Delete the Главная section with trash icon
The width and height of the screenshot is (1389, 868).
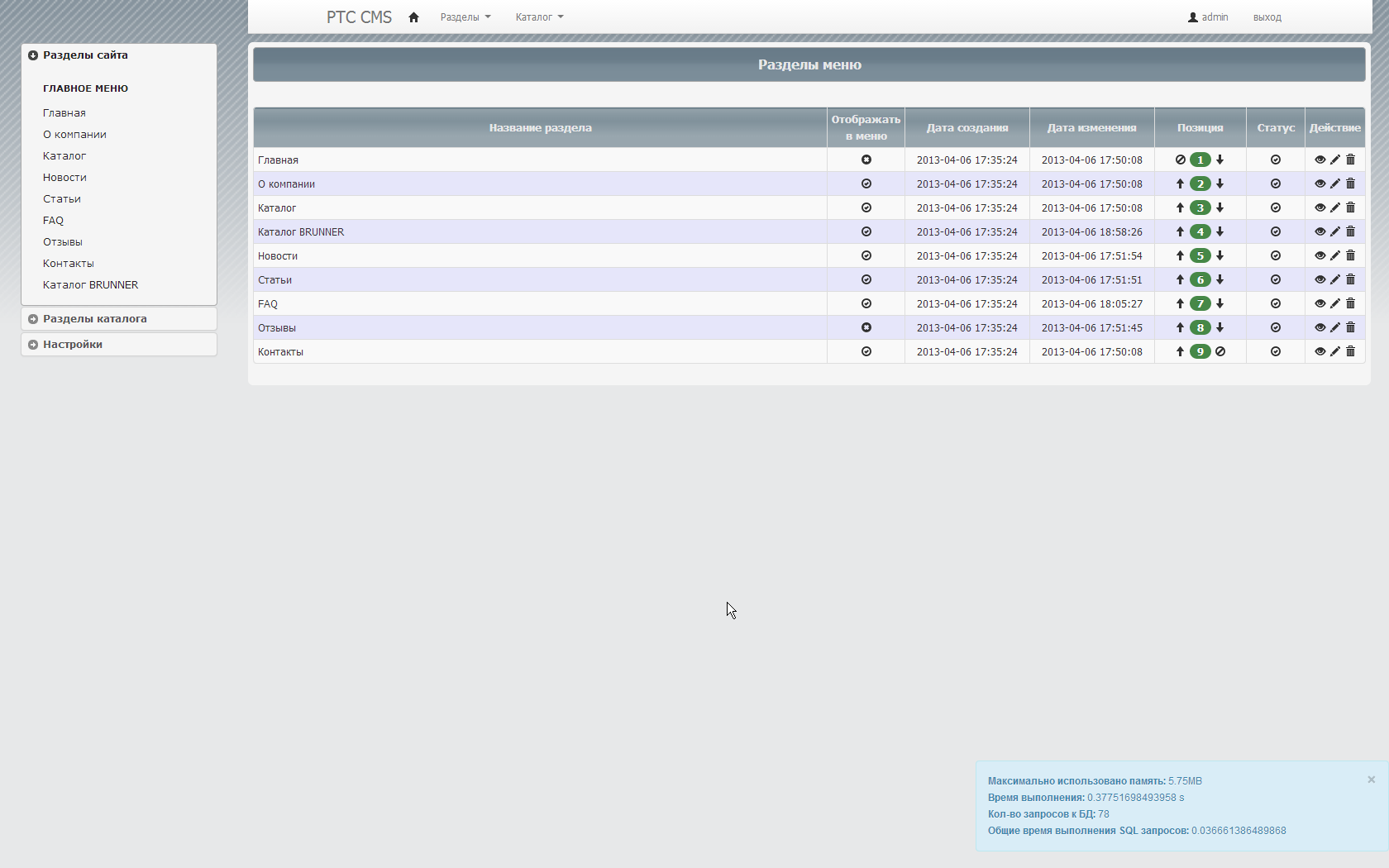pos(1351,160)
